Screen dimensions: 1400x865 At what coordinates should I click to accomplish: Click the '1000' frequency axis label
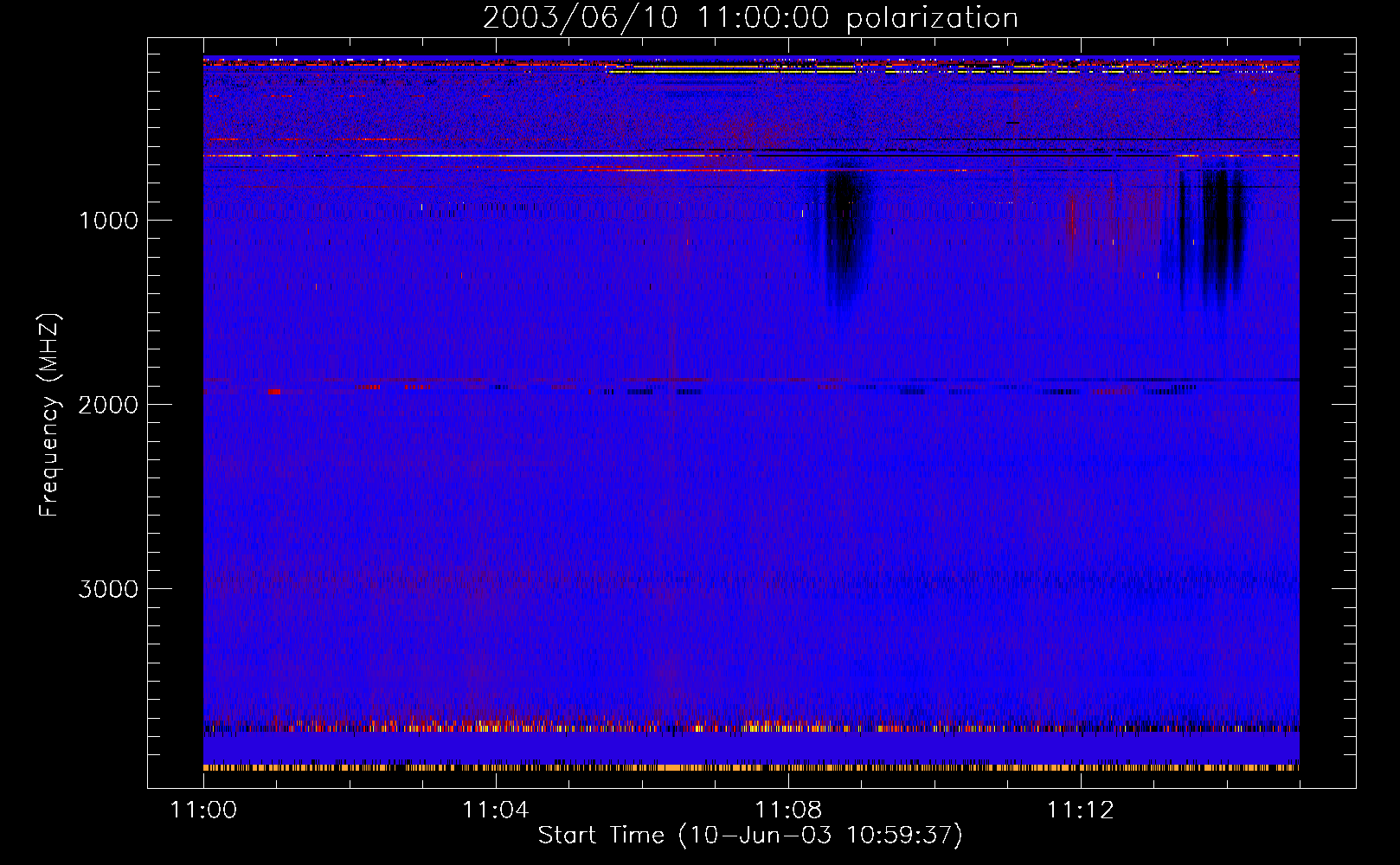(108, 221)
